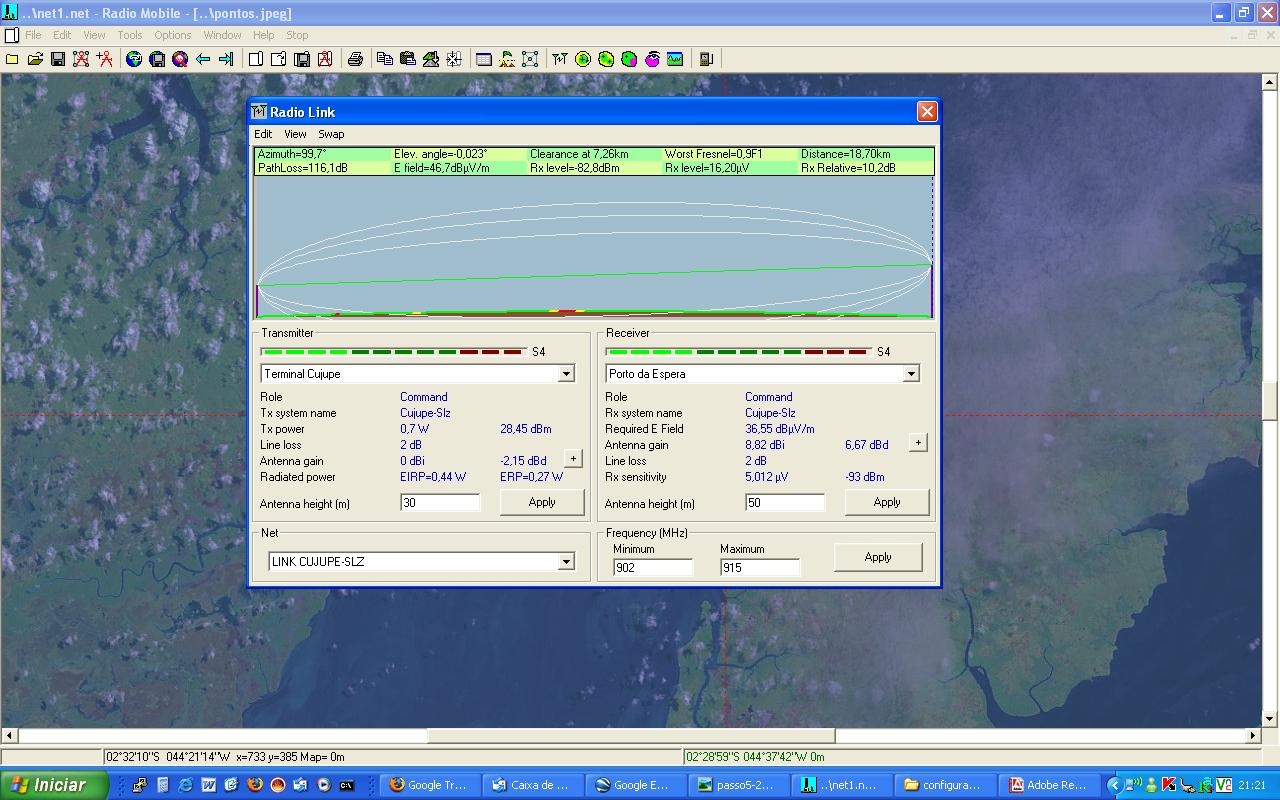The height and width of the screenshot is (800, 1280).
Task: Click the printer icon in the toolbar
Action: click(355, 60)
